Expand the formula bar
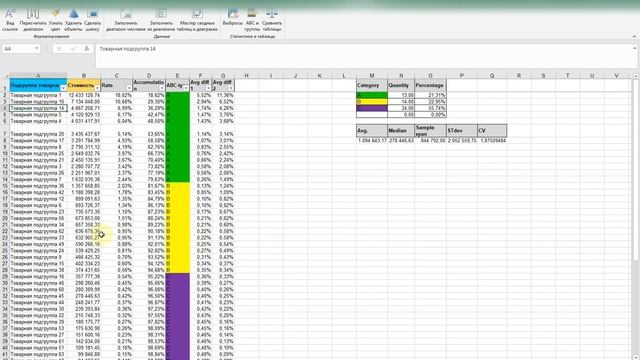The height and width of the screenshot is (360, 640). point(635,48)
